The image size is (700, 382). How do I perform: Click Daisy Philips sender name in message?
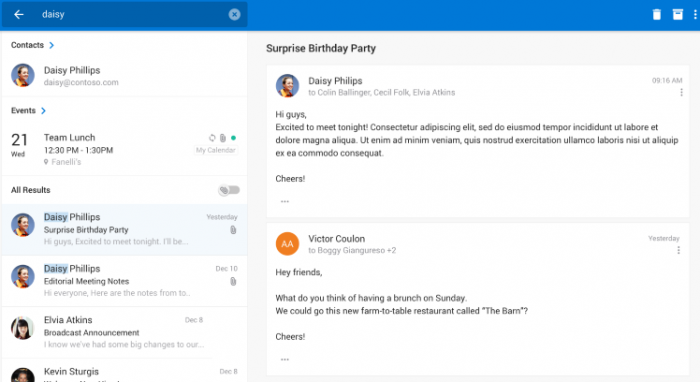(x=335, y=81)
